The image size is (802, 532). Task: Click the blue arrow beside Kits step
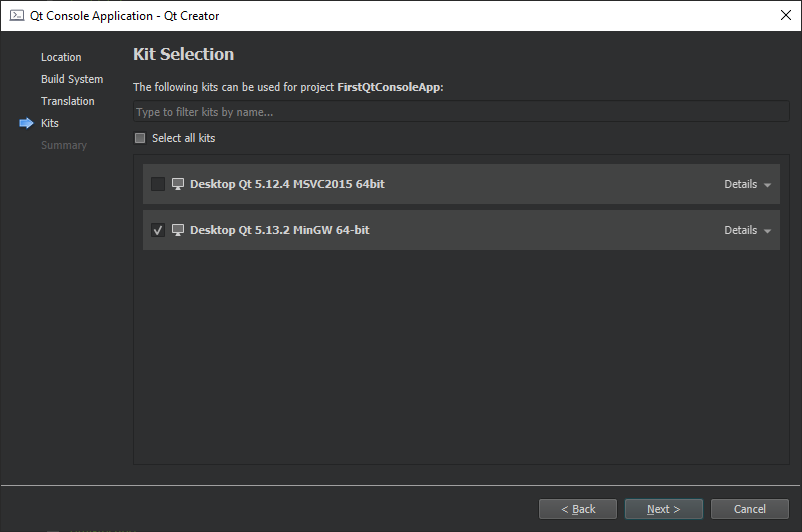[26, 123]
